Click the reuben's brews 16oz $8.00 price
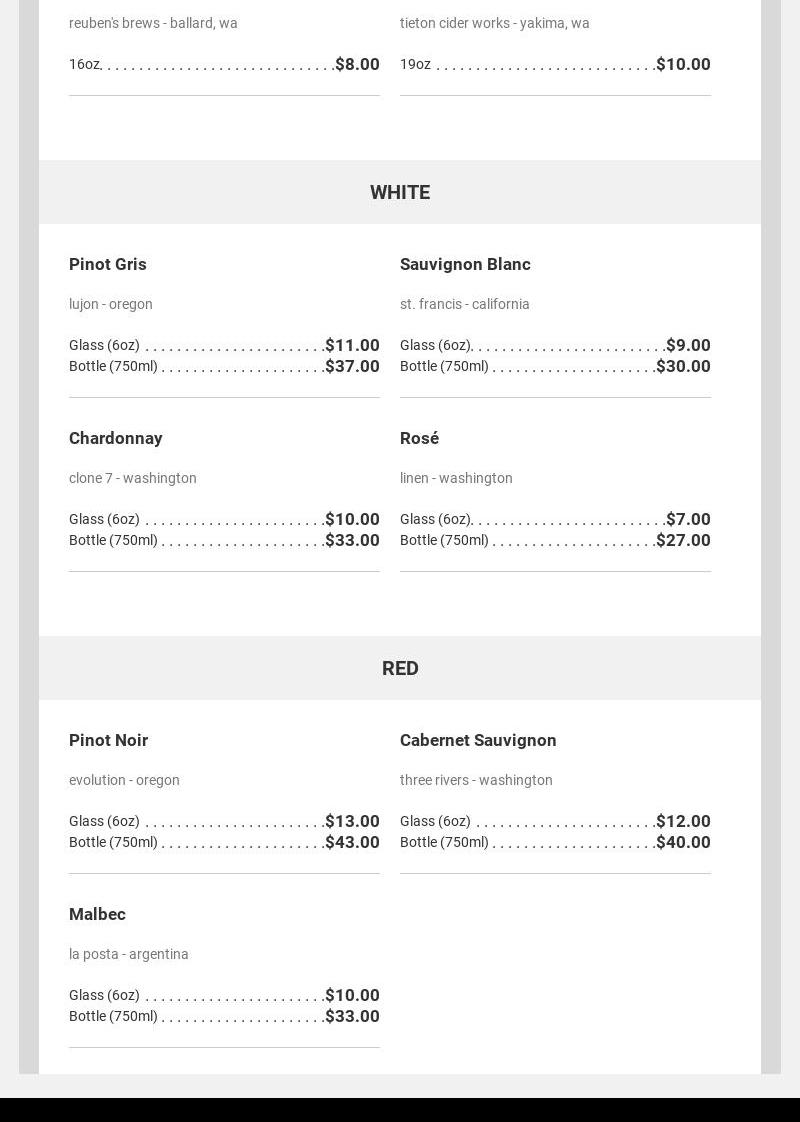Screen dimensions: 800x1122 (x=357, y=64)
